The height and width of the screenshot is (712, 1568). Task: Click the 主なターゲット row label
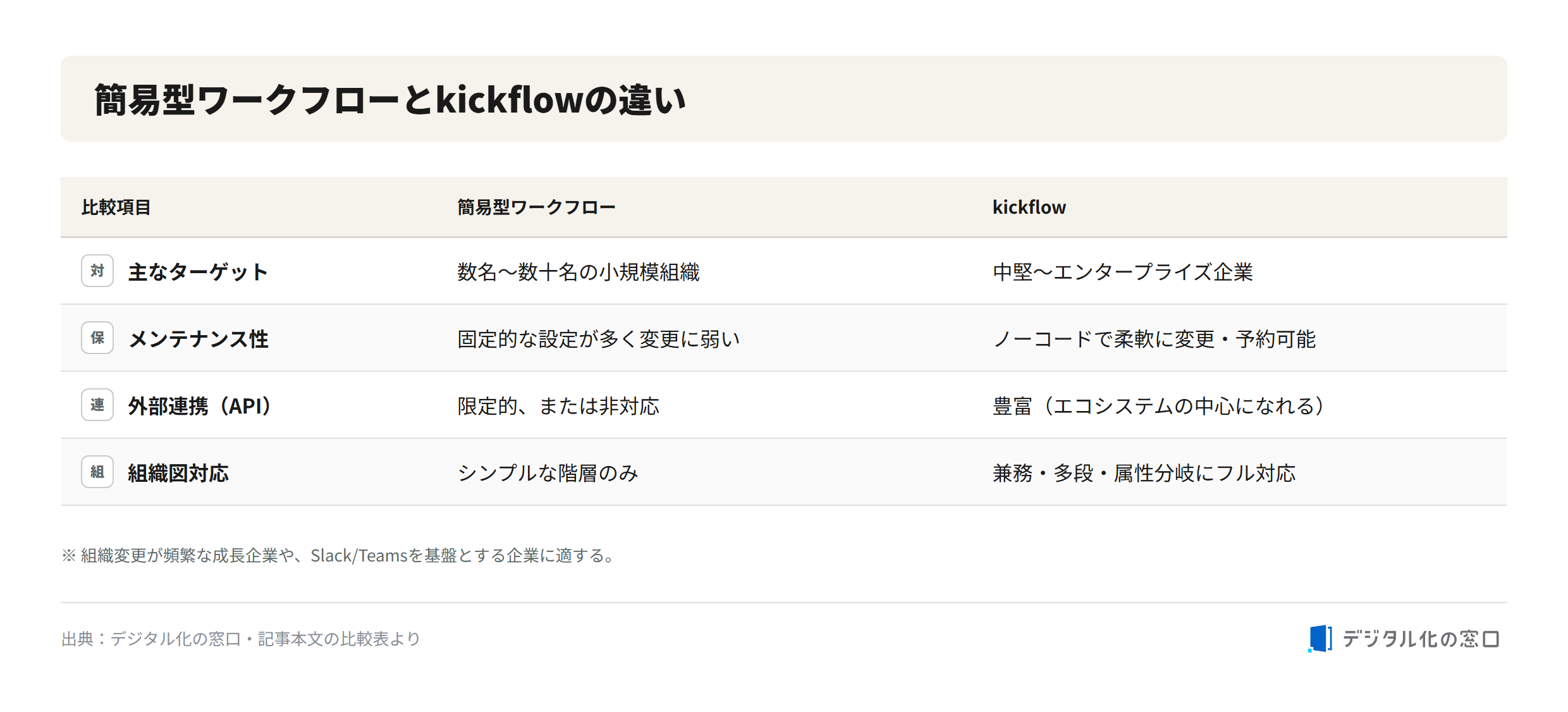(x=199, y=272)
